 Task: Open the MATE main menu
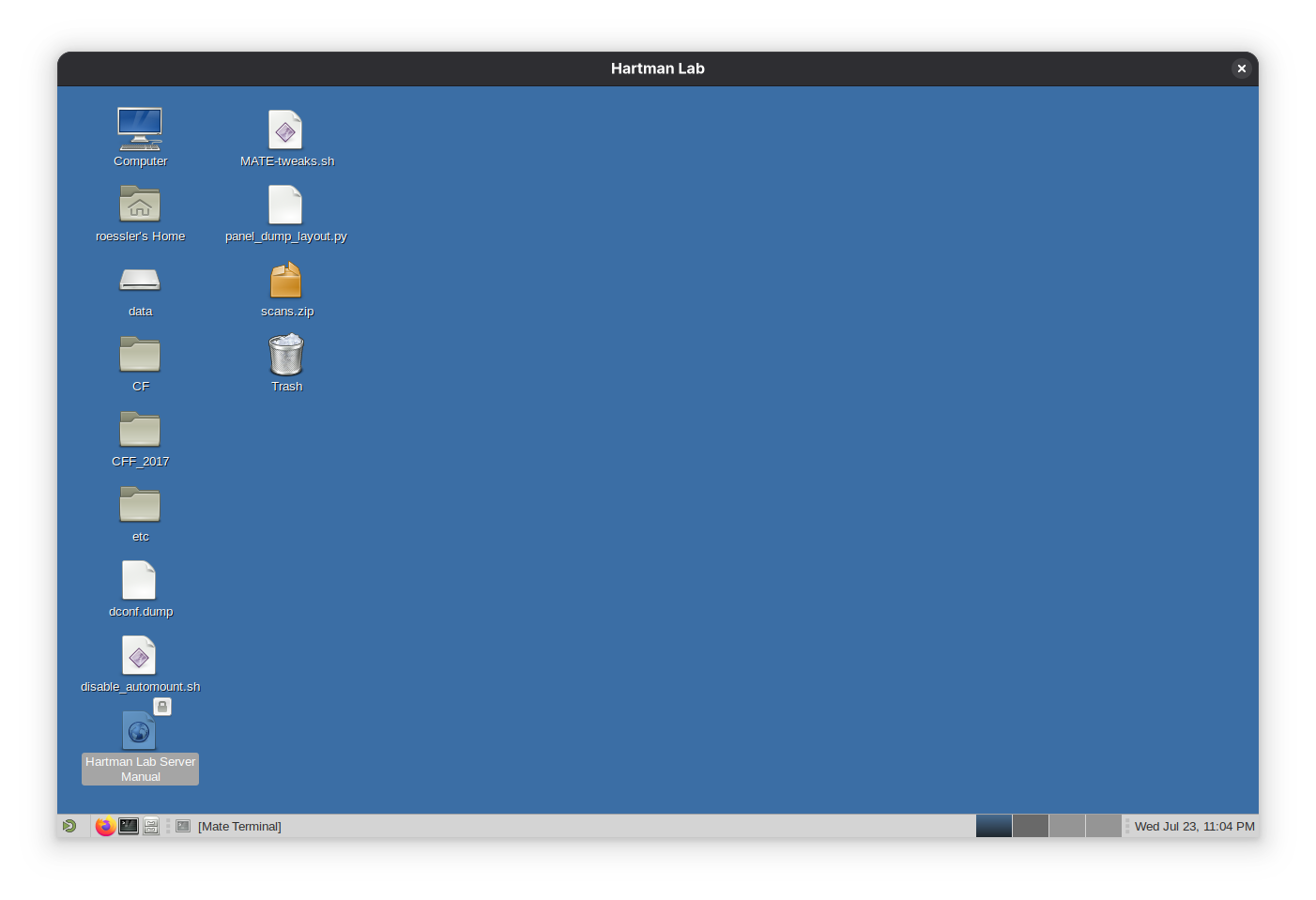(x=70, y=826)
